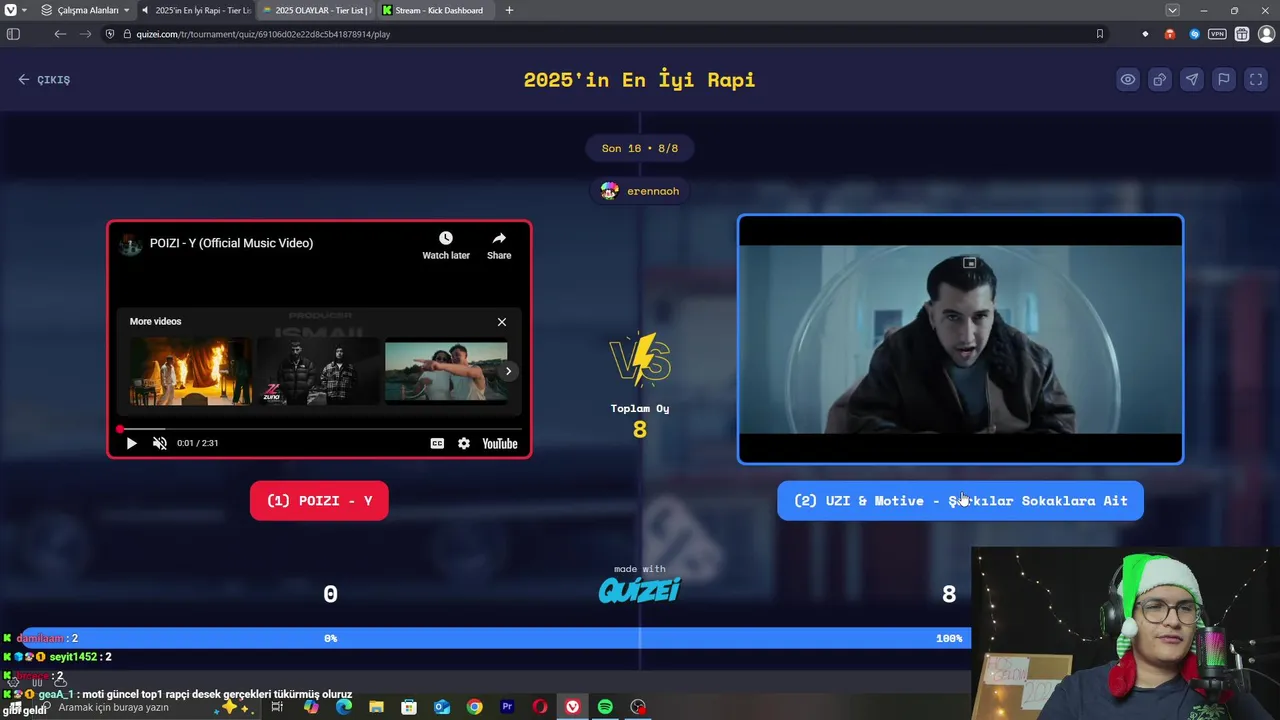Open Copilot icon in taskbar

click(311, 707)
